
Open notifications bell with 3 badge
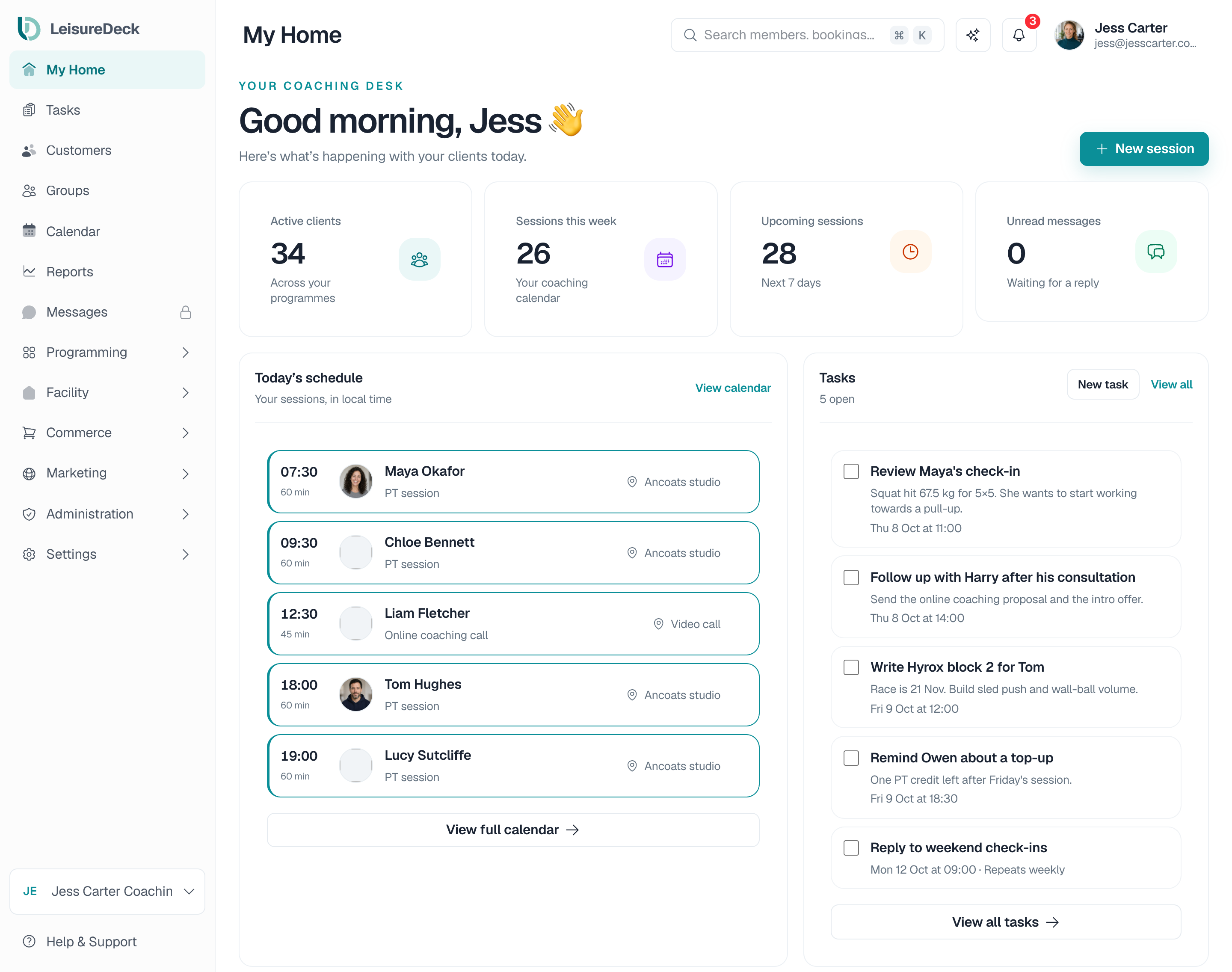(x=1019, y=35)
